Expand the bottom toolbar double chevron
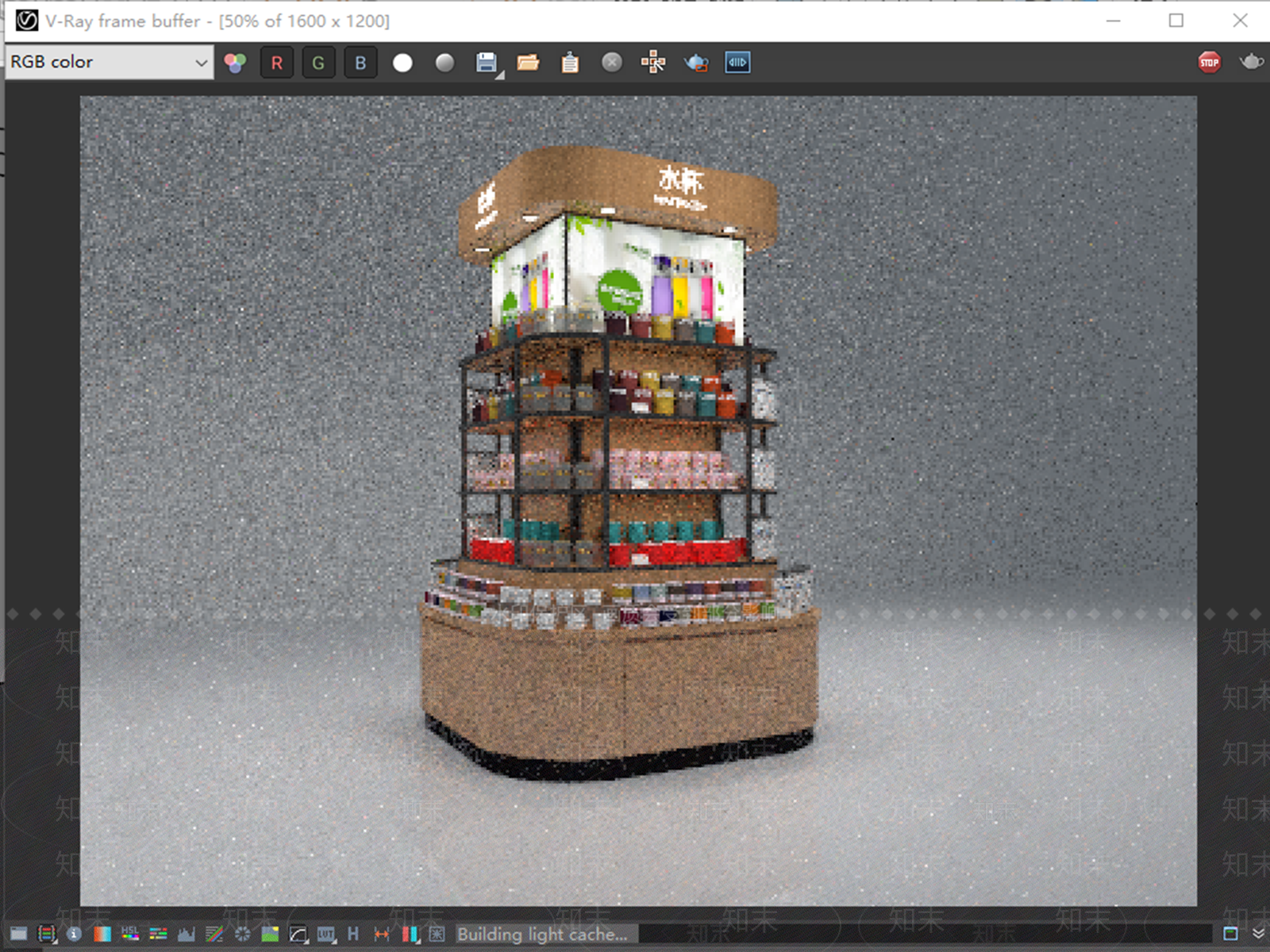Viewport: 1270px width, 952px height. [x=1258, y=933]
